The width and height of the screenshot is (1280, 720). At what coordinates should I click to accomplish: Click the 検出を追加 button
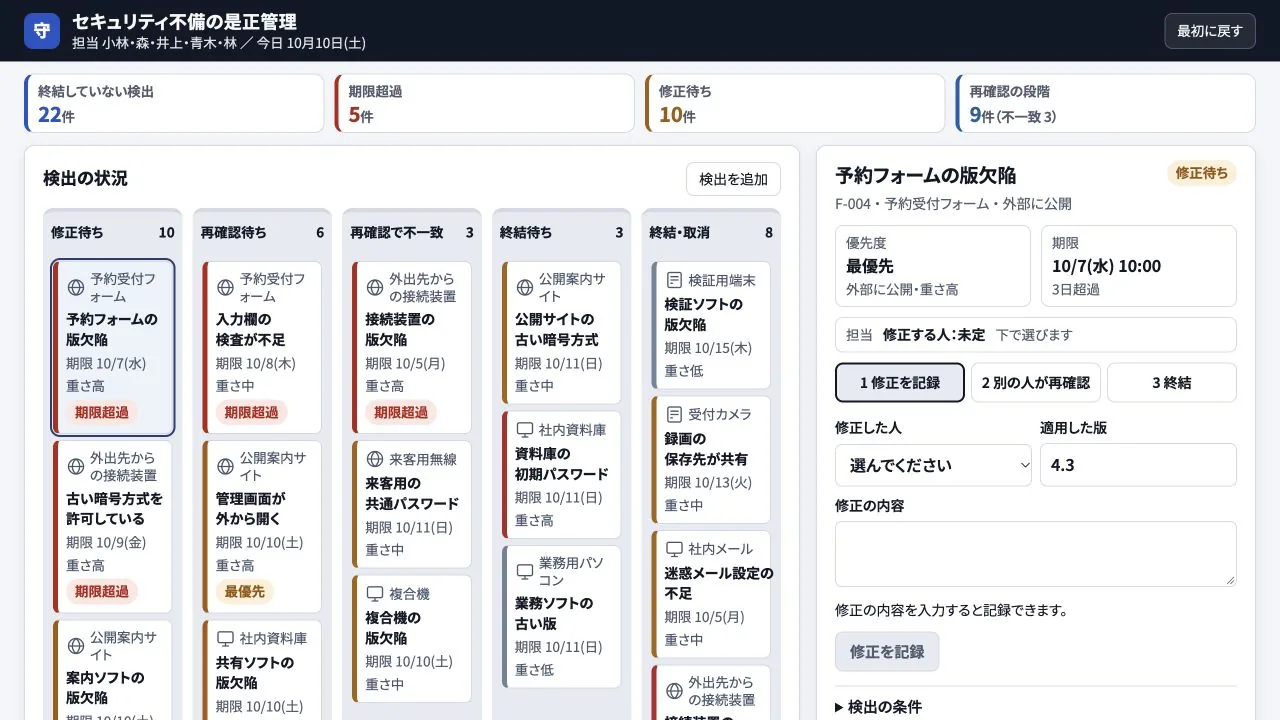(733, 179)
